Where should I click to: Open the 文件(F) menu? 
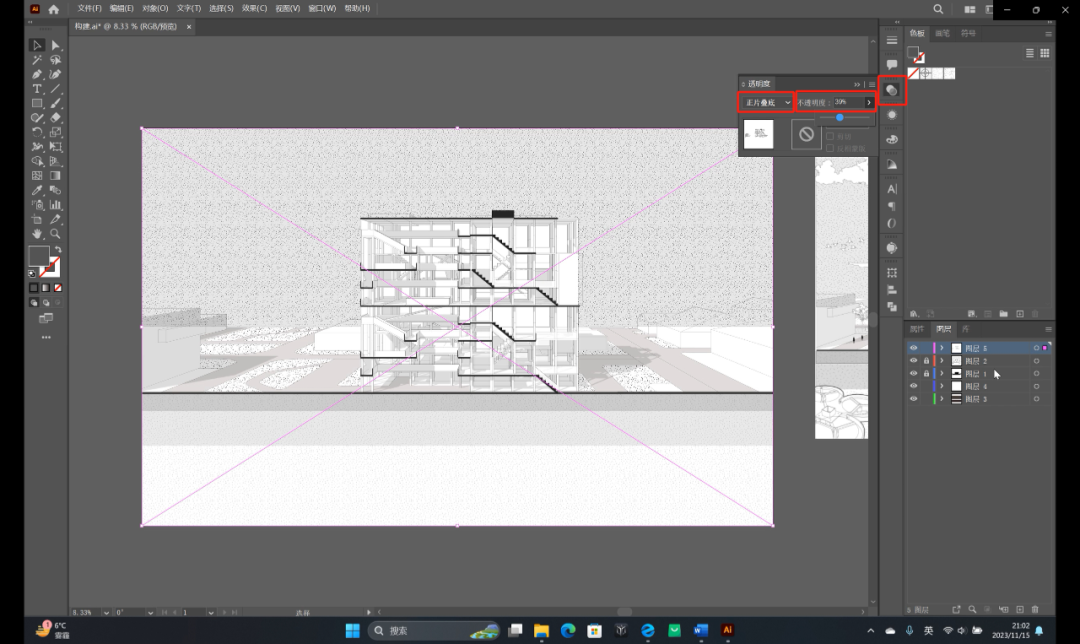pyautogui.click(x=90, y=8)
